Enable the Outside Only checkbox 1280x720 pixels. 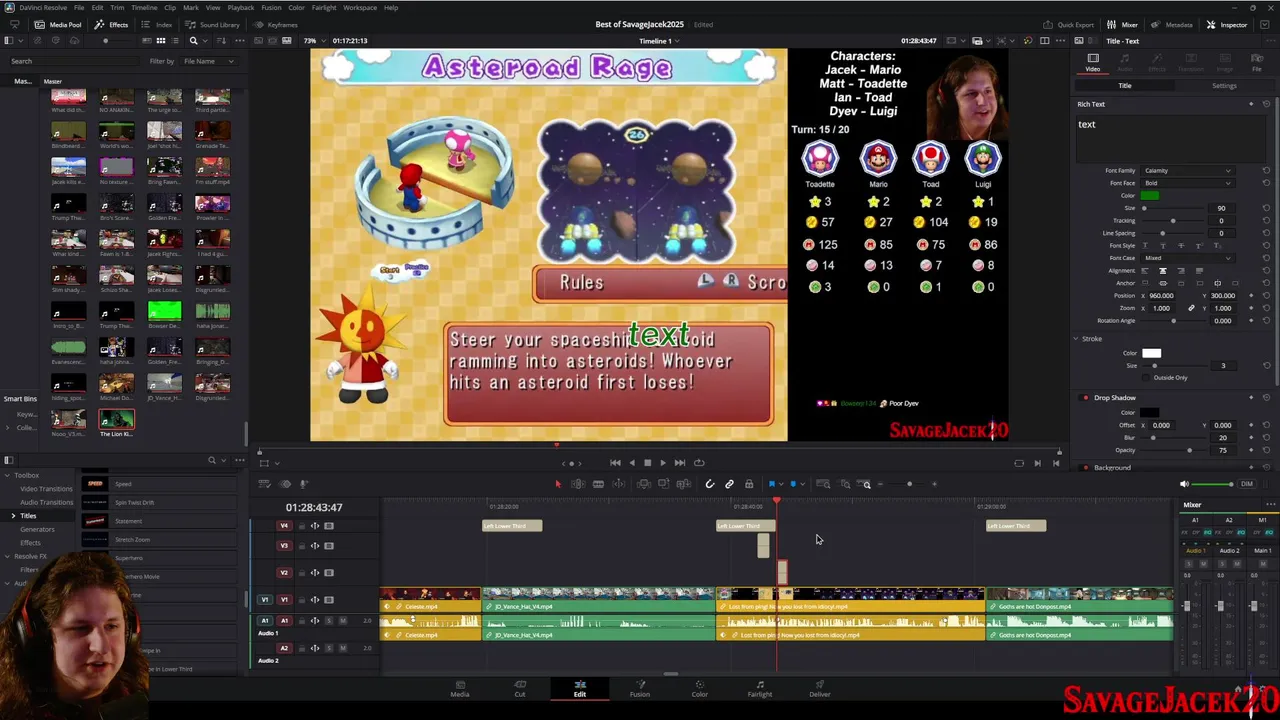[x=1145, y=377]
